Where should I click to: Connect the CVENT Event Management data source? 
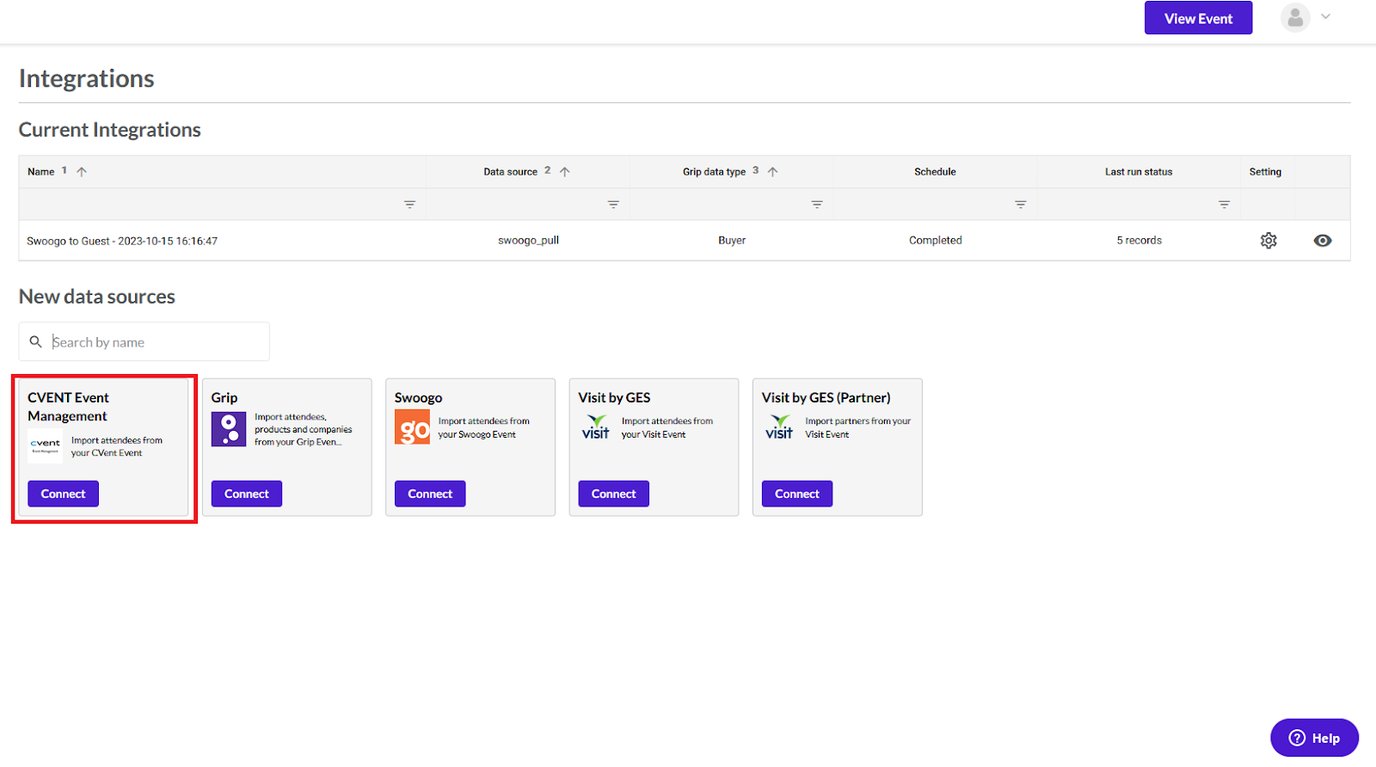click(x=62, y=493)
